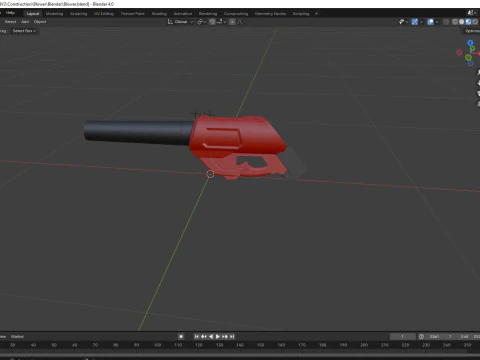This screenshot has width=480, height=360.
Task: Toggle preview range clock icon
Action: [421, 337]
